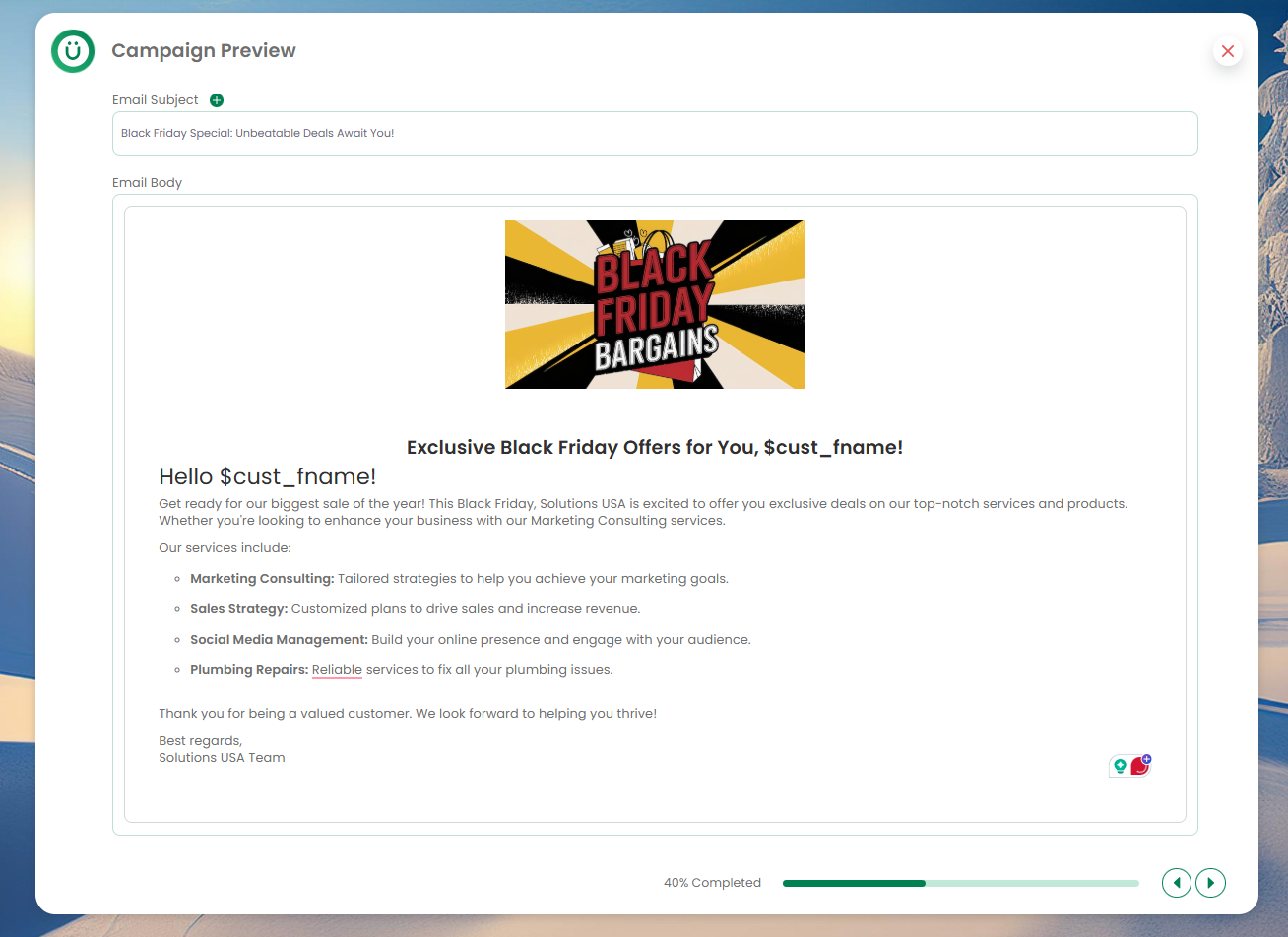
Task: Click the underlined word "Reliable"
Action: (337, 670)
